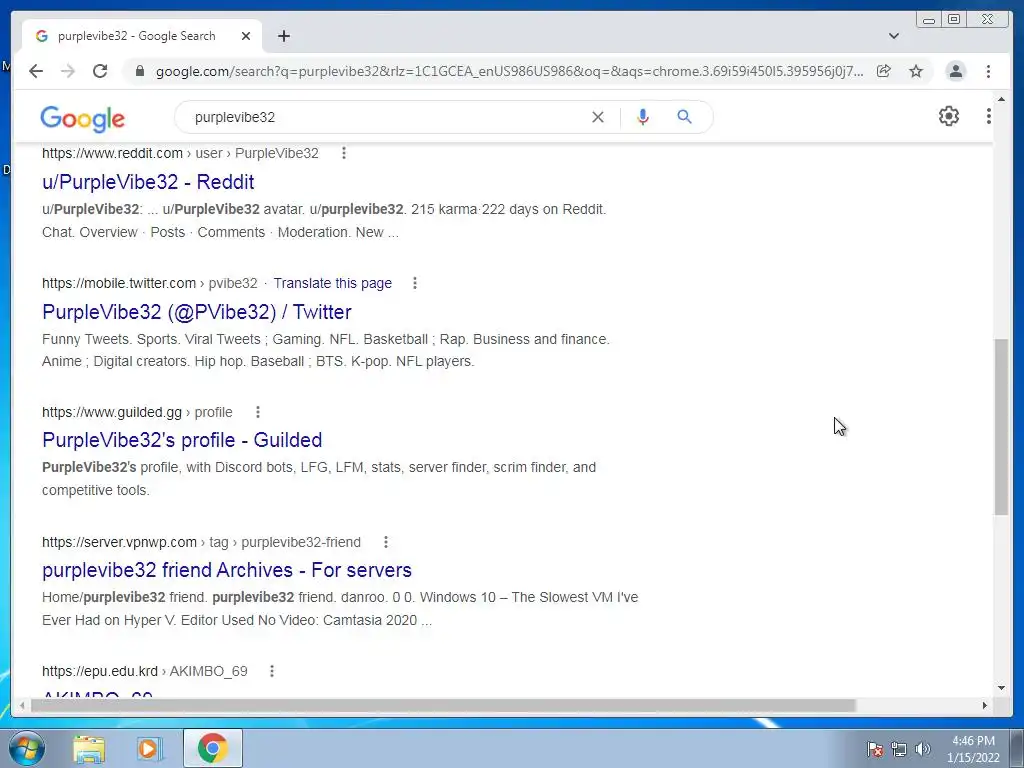
Task: Expand the tab search dropdown arrow
Action: coord(894,36)
